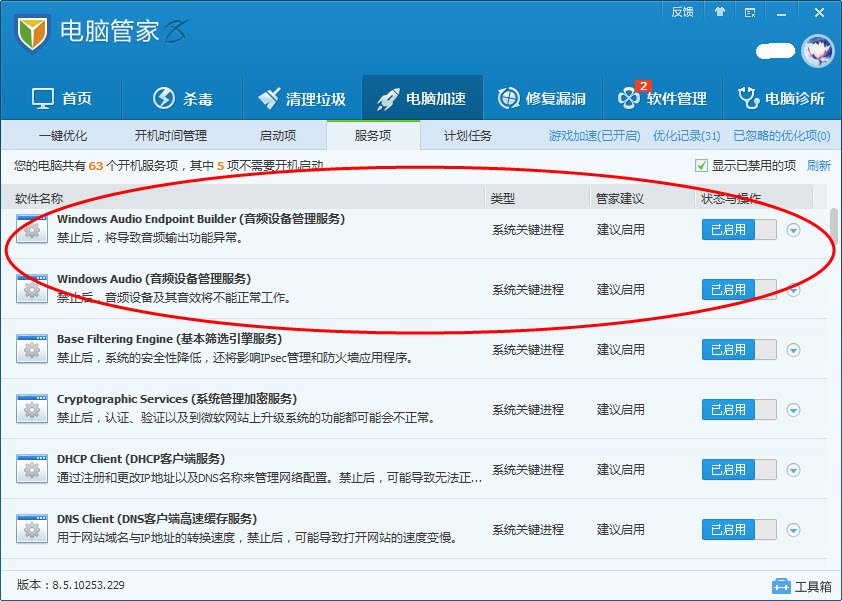Viewport: 842px width, 601px height.
Task: Go to 首页 home tab
Action: click(x=62, y=98)
